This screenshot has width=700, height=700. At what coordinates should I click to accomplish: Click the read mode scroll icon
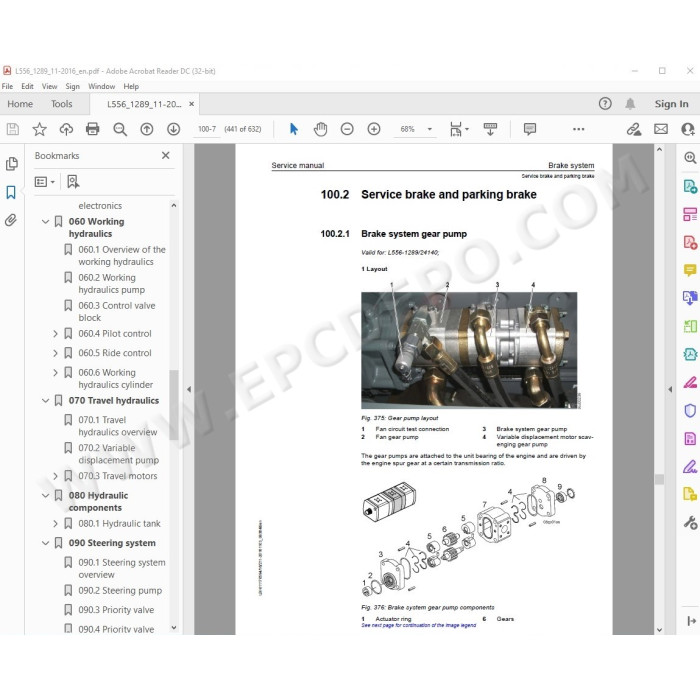(x=490, y=129)
